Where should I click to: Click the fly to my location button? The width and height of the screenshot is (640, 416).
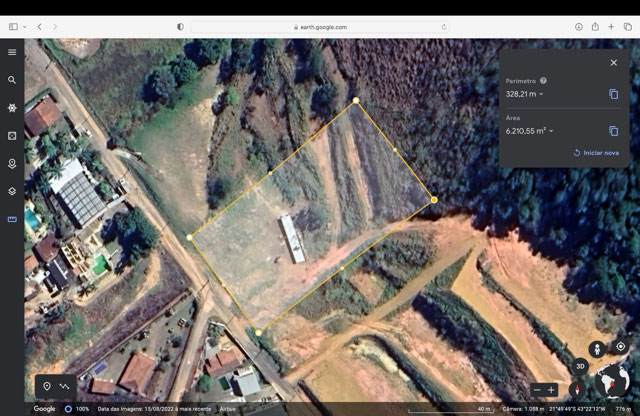pos(620,347)
